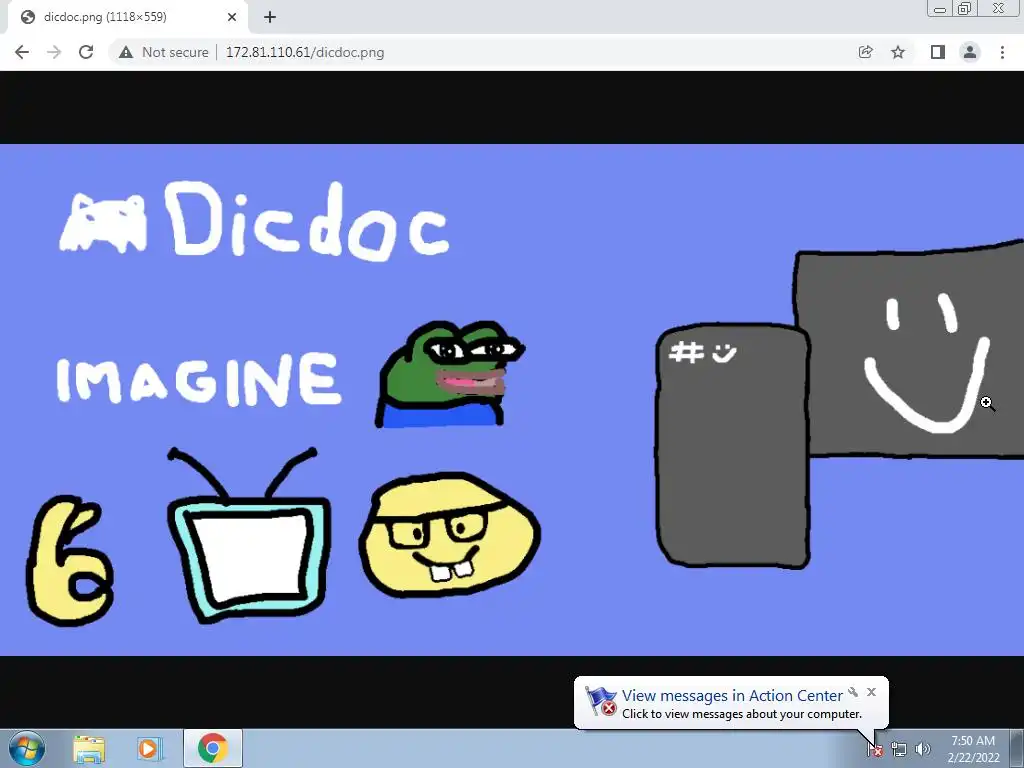The image size is (1024, 768).
Task: Click the Action Center flag tray icon
Action: pos(875,750)
